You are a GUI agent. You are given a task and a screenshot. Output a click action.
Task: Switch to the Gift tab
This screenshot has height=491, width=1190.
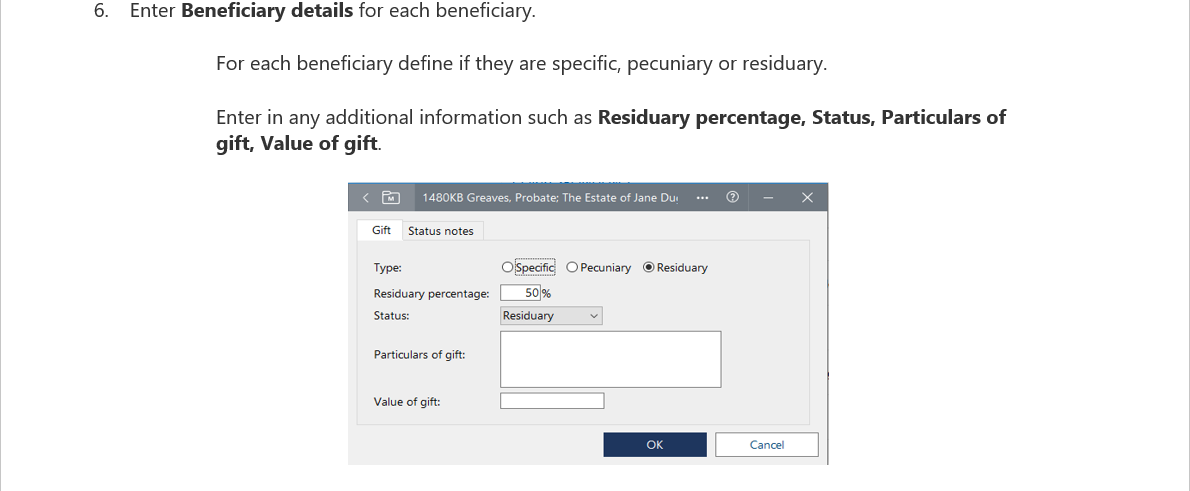(x=381, y=231)
